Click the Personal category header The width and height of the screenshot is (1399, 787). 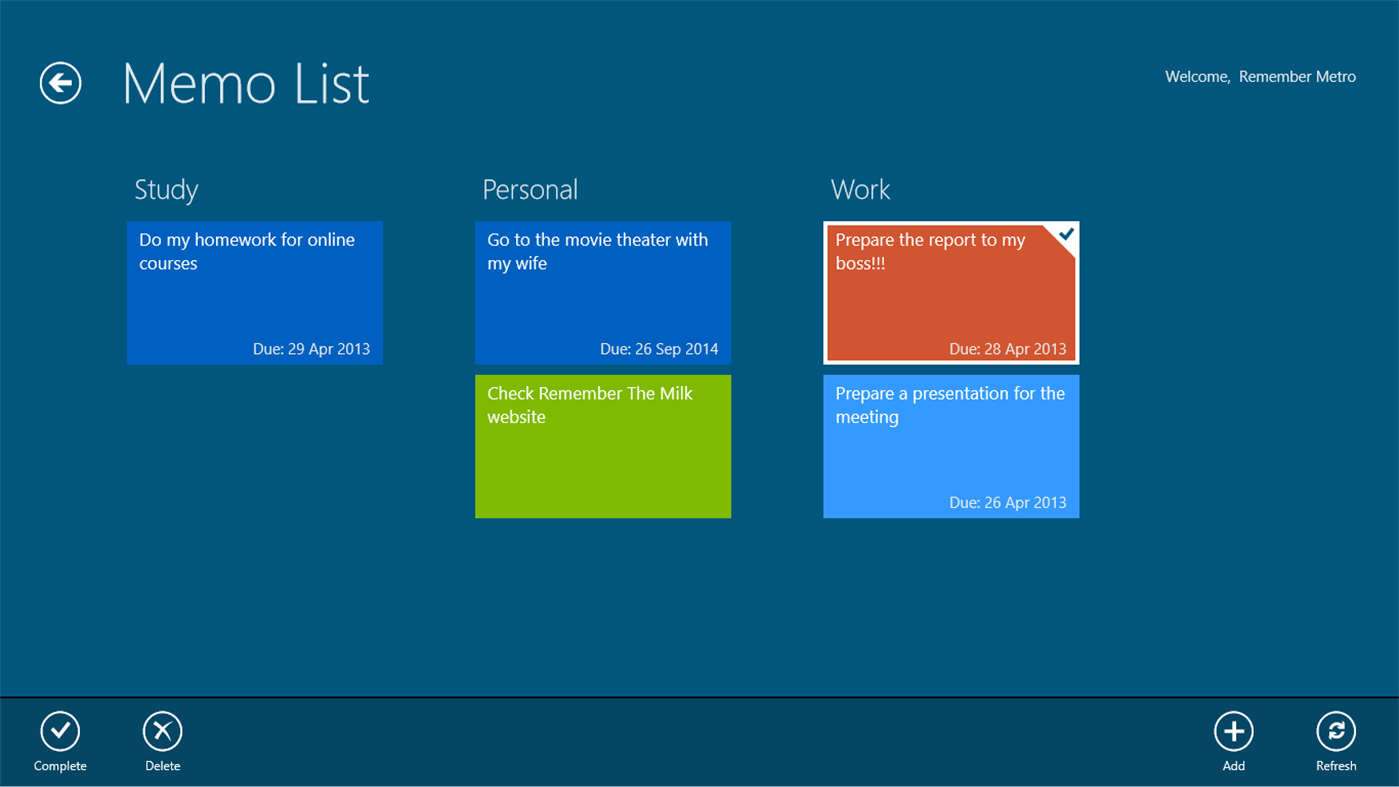click(530, 189)
